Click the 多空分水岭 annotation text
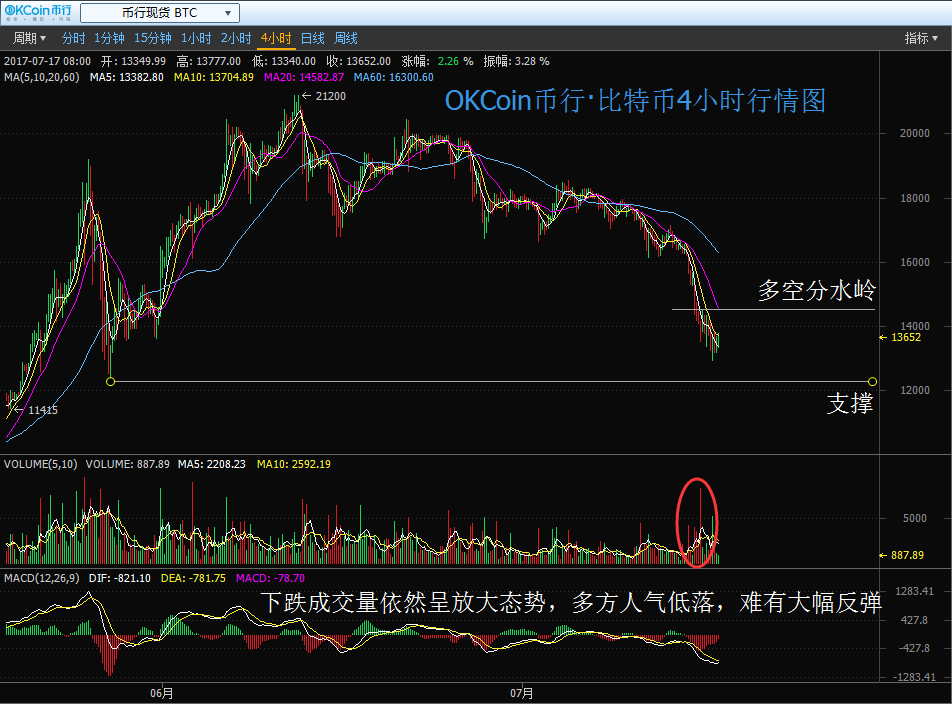This screenshot has height=704, width=952. click(817, 291)
